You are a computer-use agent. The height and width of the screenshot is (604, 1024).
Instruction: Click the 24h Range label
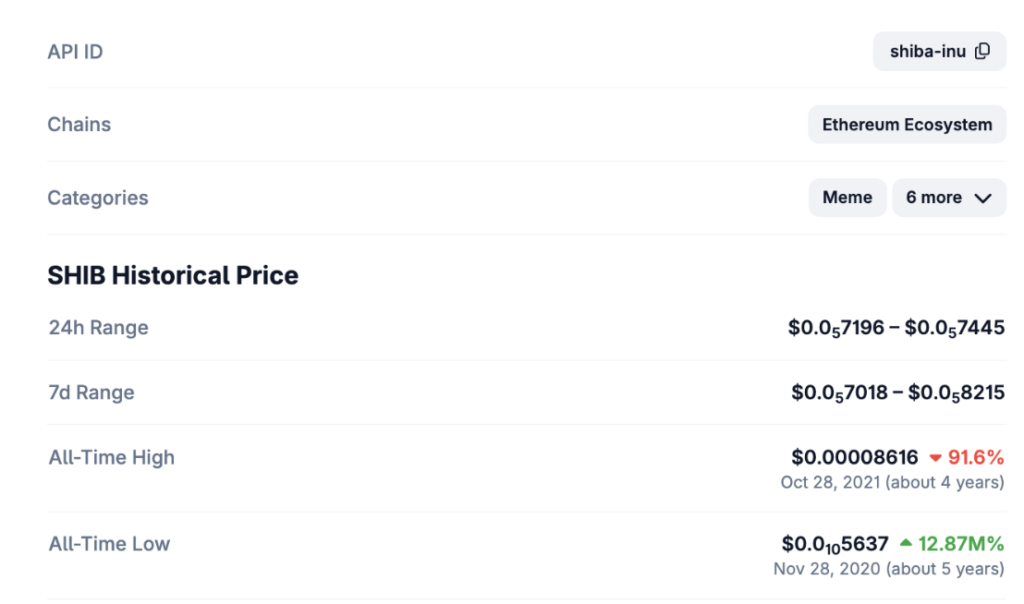point(98,327)
